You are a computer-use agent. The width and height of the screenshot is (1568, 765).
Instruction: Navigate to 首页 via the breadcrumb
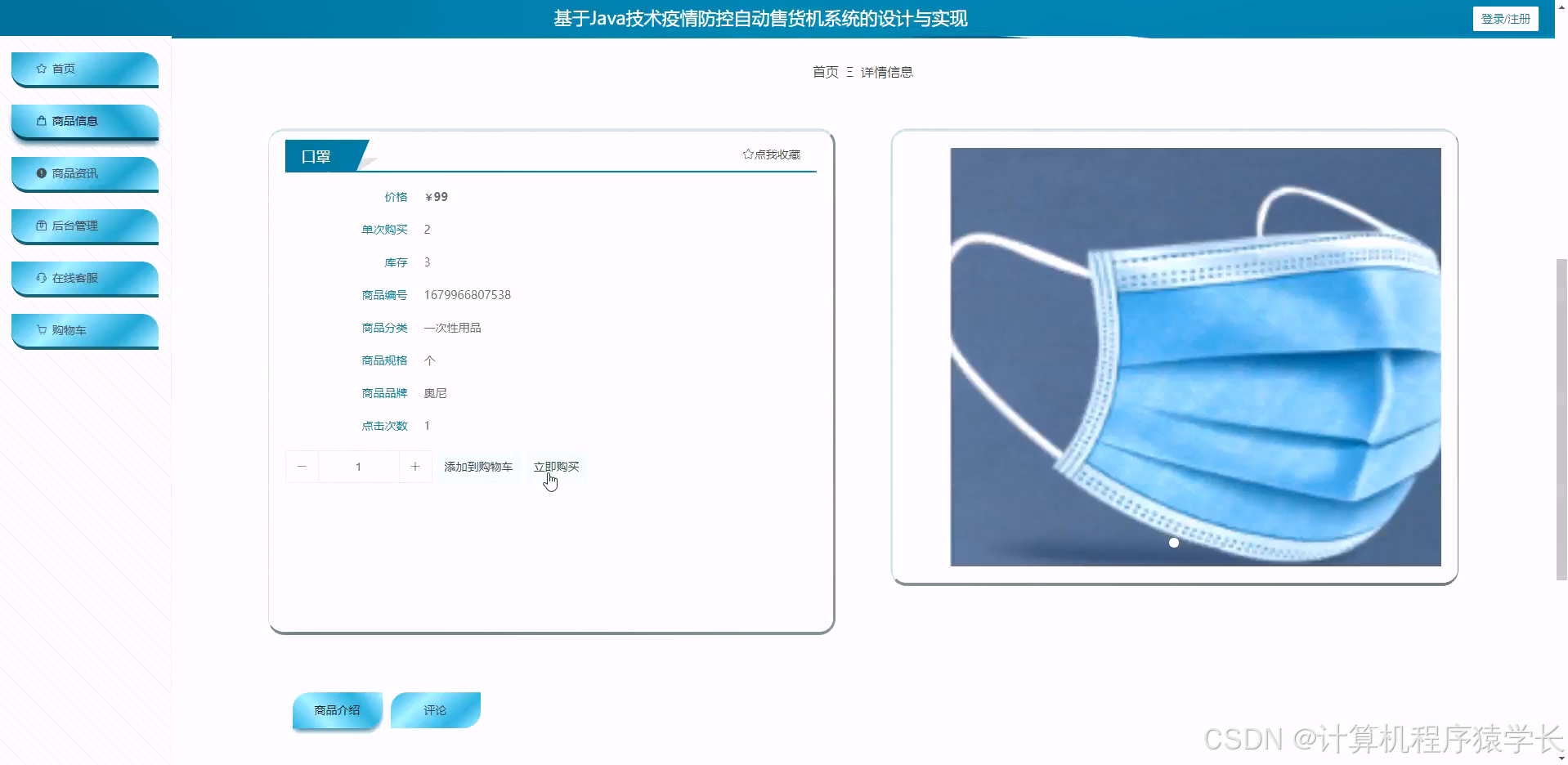824,72
